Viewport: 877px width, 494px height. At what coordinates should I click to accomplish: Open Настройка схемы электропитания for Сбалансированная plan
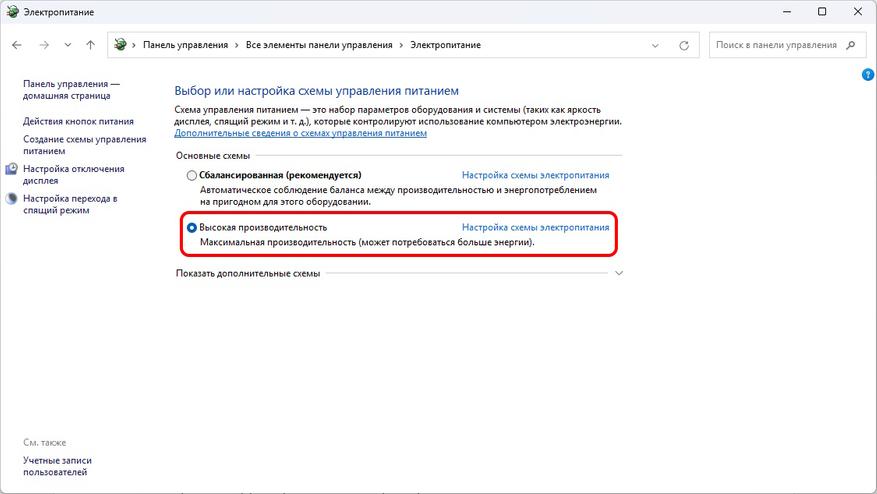coord(535,175)
